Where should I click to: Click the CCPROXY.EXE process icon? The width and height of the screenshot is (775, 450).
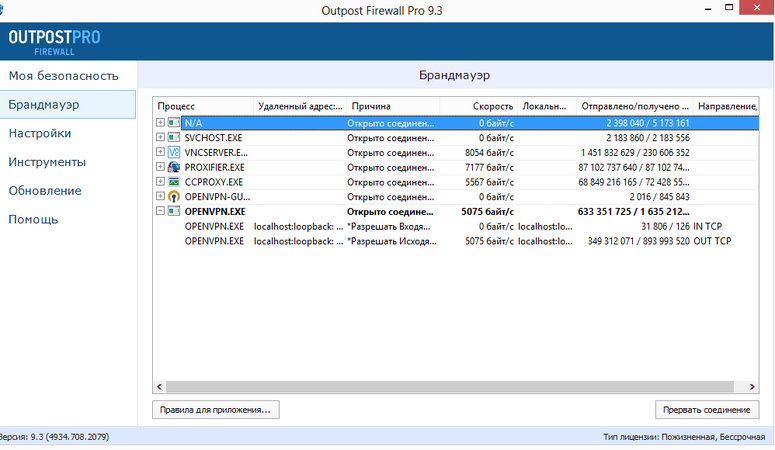174,182
